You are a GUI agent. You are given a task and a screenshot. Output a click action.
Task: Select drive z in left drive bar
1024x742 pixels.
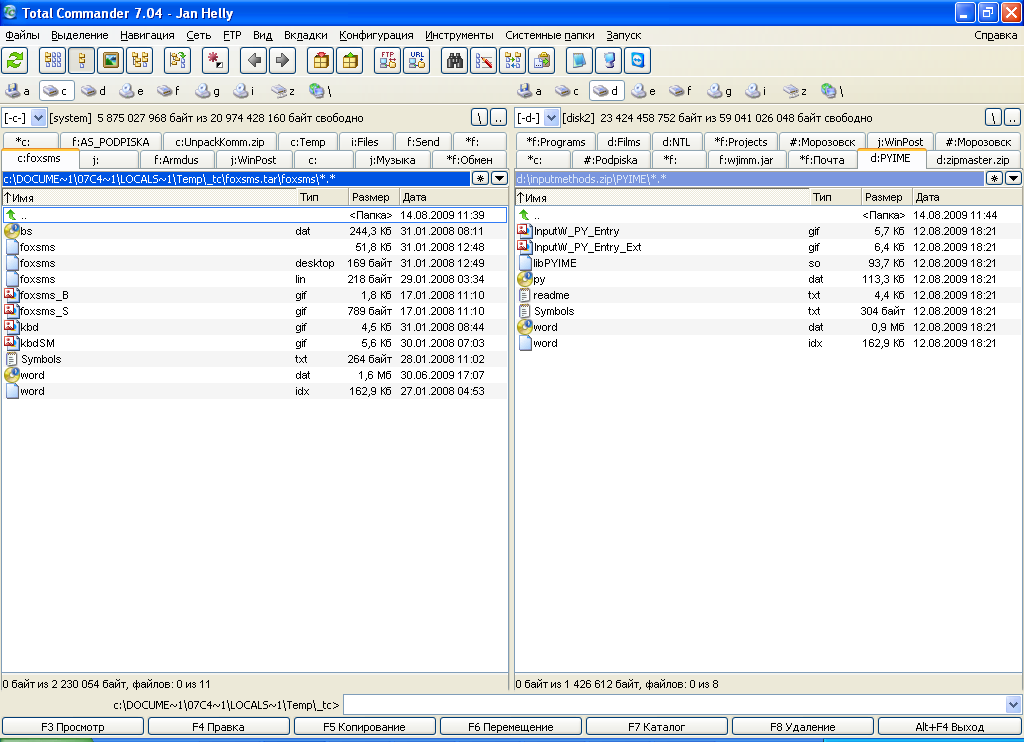tap(283, 91)
